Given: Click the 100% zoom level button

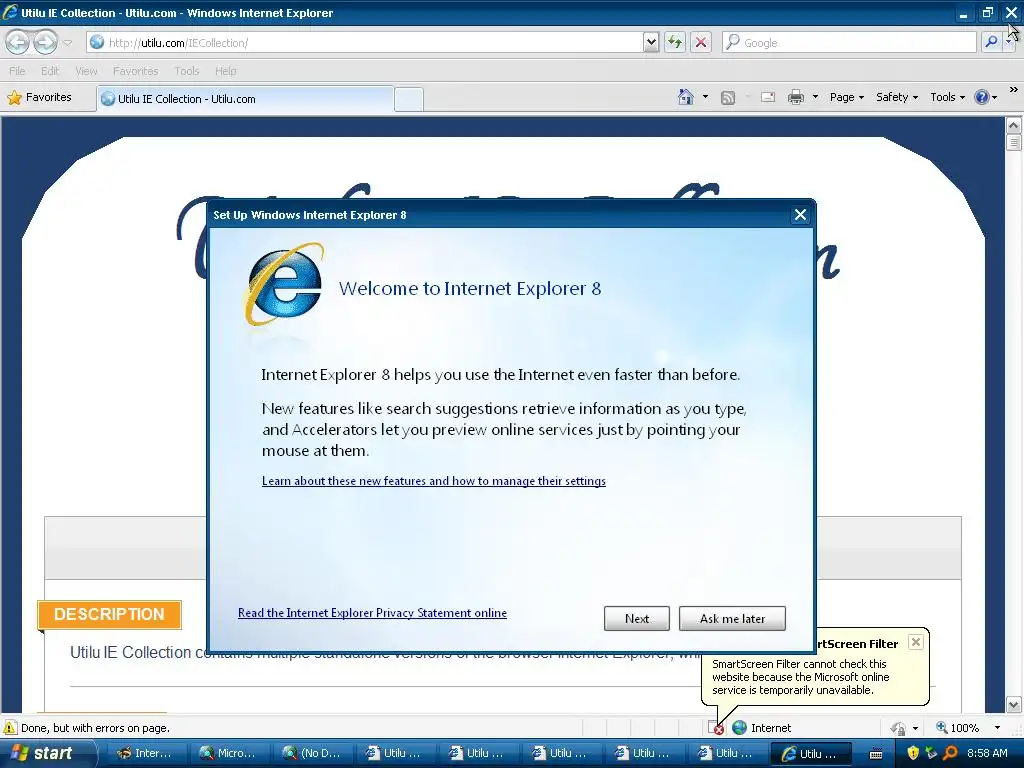Looking at the screenshot, I should coord(957,728).
